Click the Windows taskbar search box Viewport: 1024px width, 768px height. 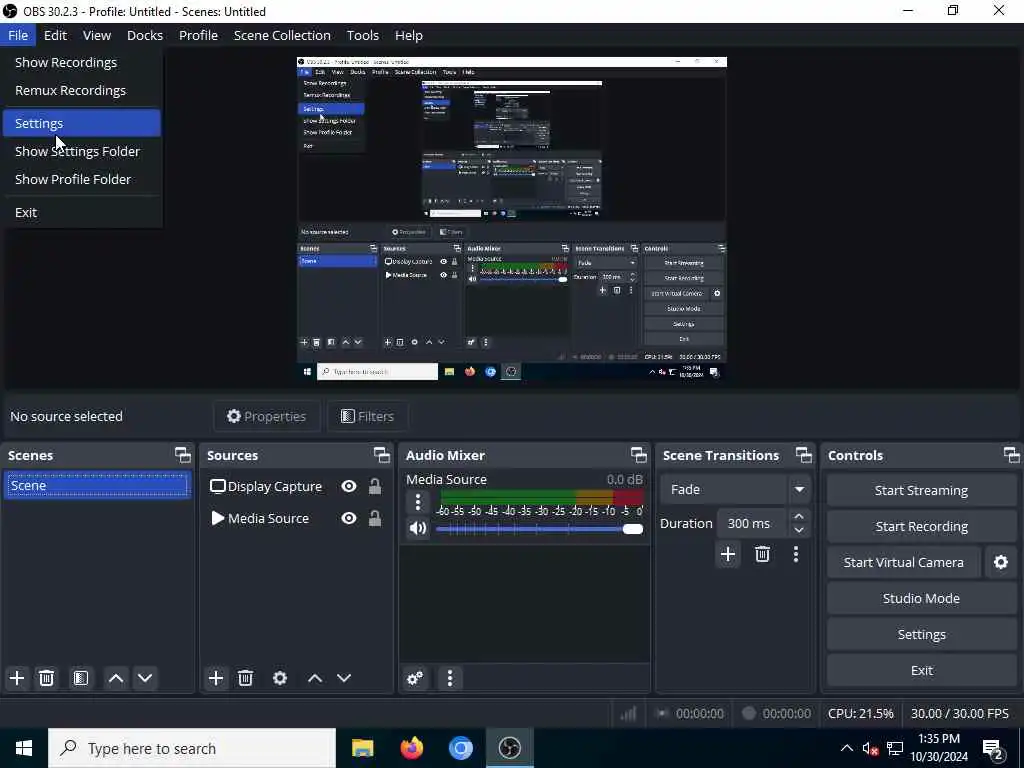tap(192, 748)
